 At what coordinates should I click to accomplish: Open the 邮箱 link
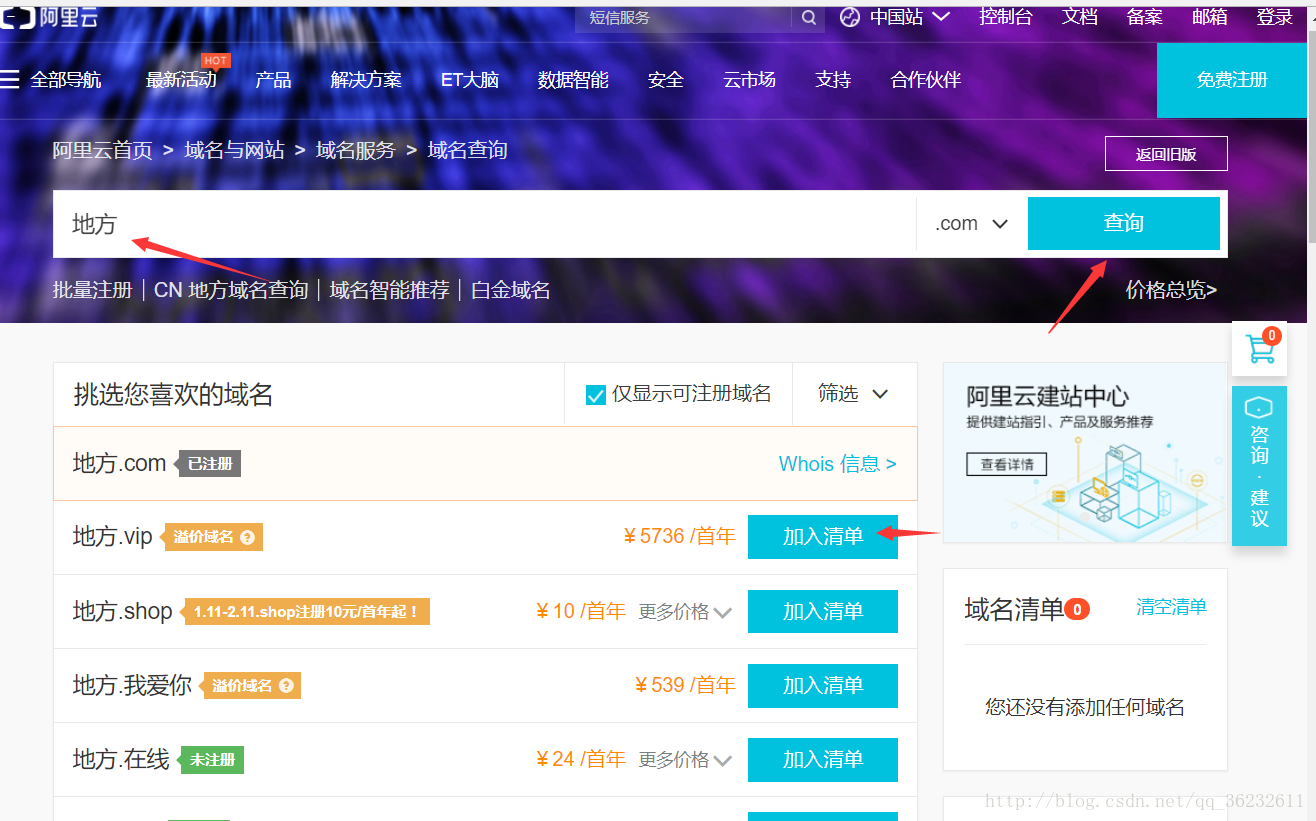point(1210,17)
